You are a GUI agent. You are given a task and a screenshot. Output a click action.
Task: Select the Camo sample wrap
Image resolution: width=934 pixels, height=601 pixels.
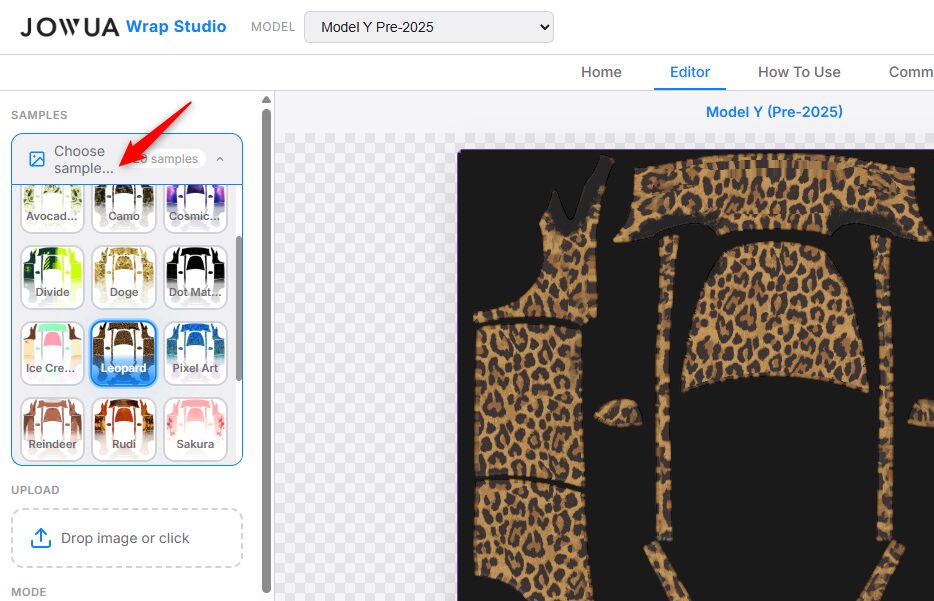[124, 206]
